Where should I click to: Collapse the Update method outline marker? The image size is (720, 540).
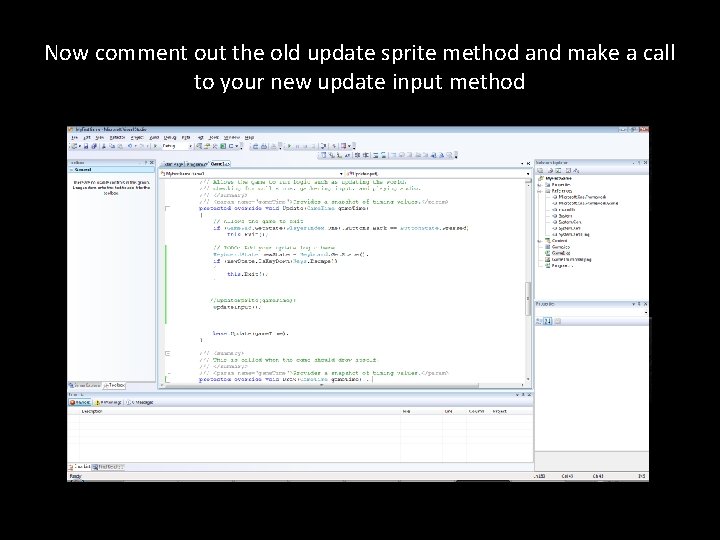point(168,208)
